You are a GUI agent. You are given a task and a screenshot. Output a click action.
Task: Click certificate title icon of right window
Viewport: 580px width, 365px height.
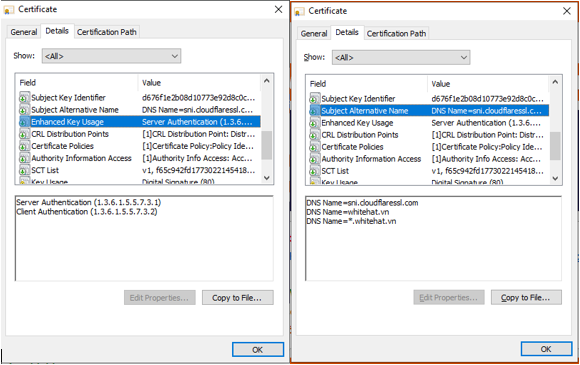tap(299, 11)
